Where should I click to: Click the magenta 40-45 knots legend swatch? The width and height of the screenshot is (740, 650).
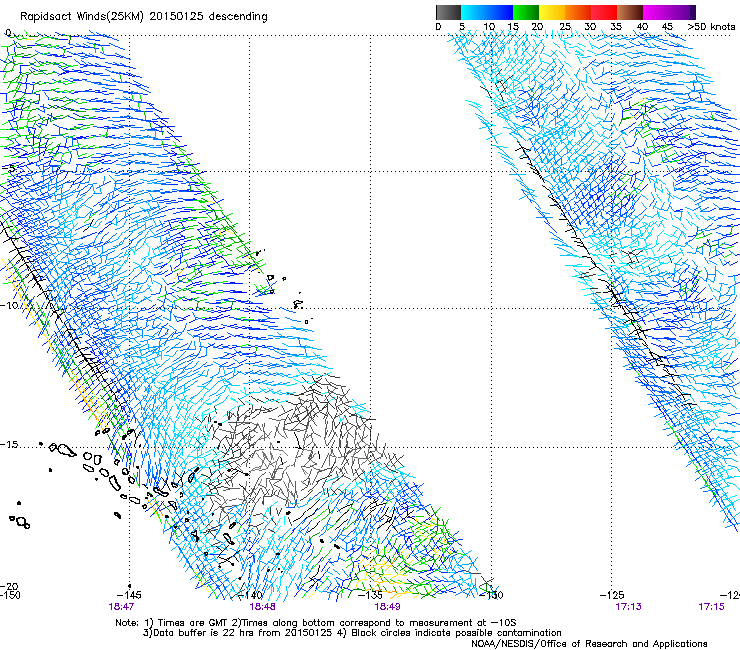[656, 12]
